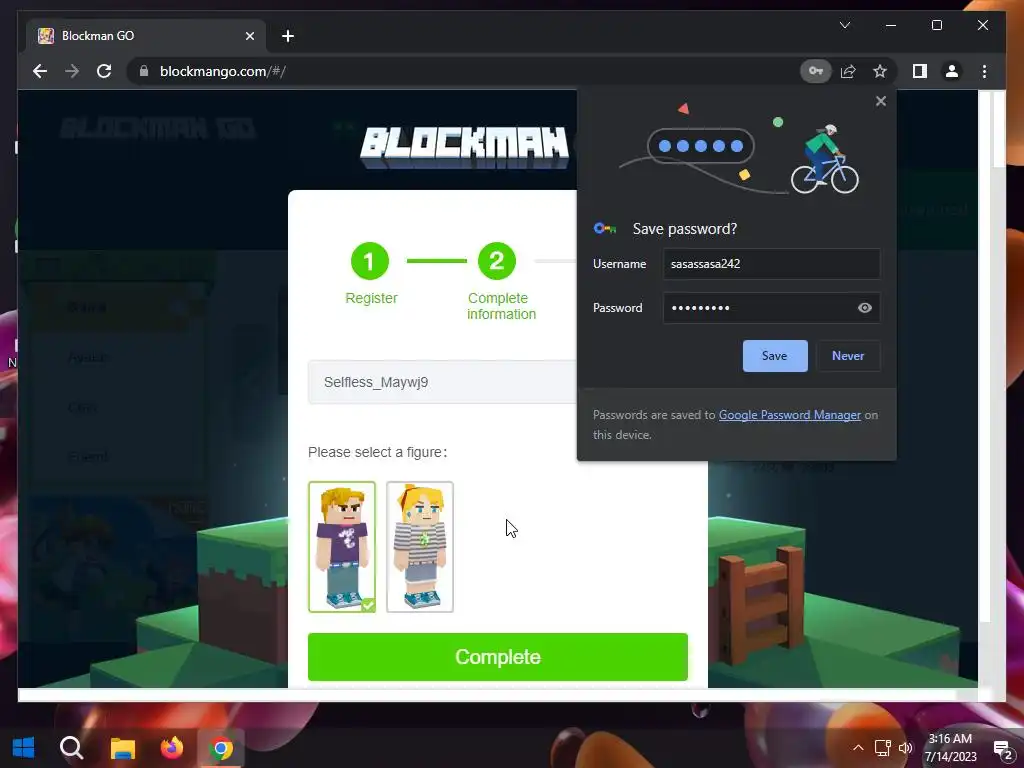Edit the nickname field Selfless_Maywj9

tap(442, 382)
